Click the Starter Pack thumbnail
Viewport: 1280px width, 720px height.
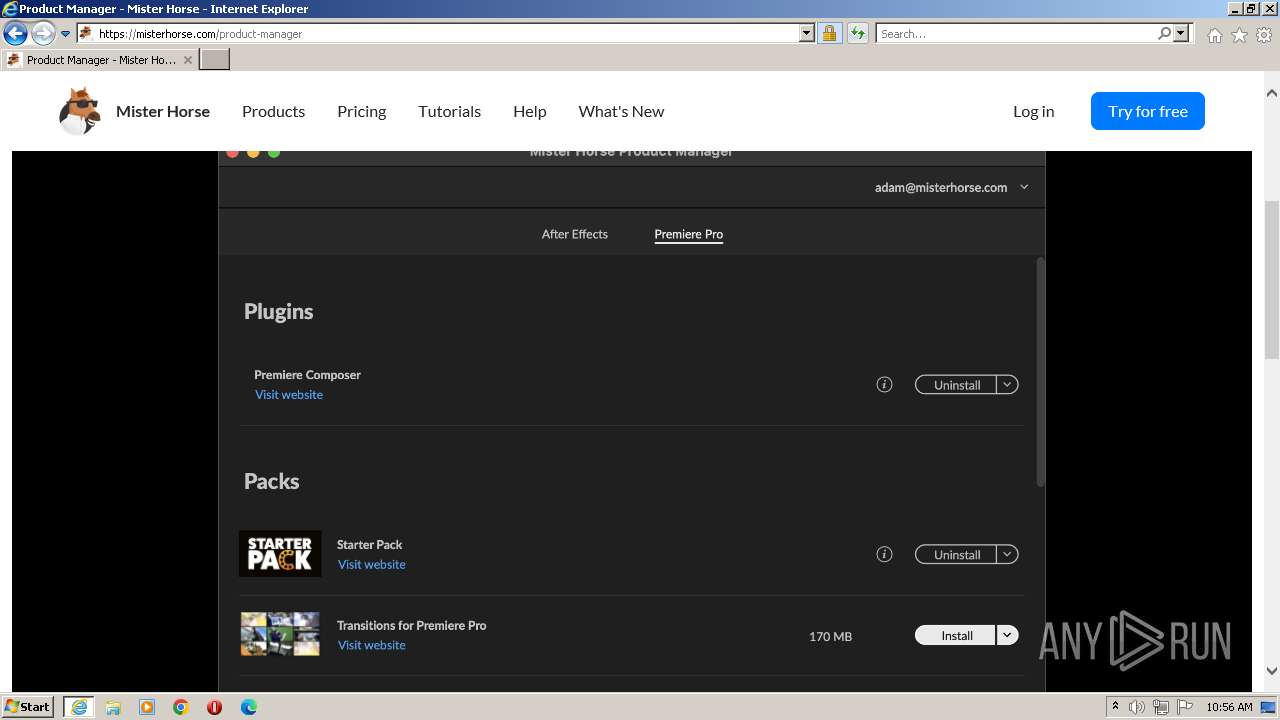(280, 554)
